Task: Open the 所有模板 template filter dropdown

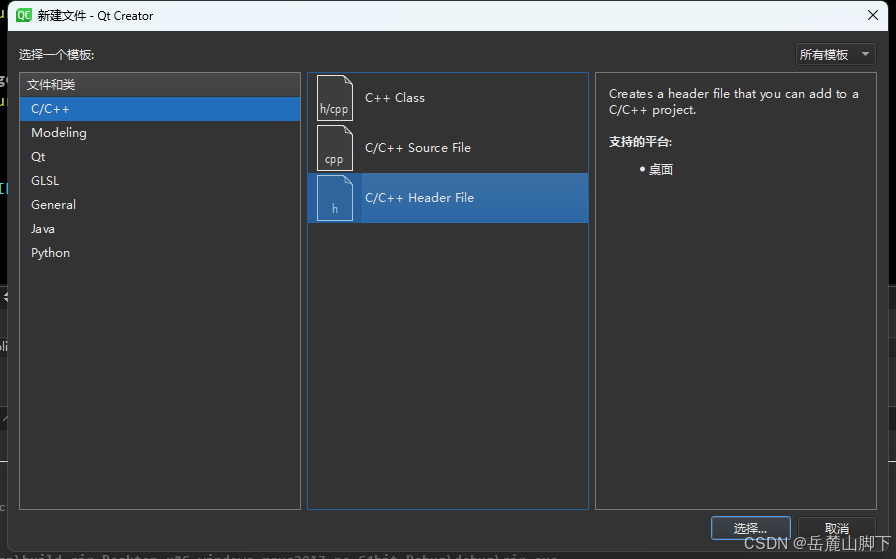Action: pyautogui.click(x=835, y=54)
